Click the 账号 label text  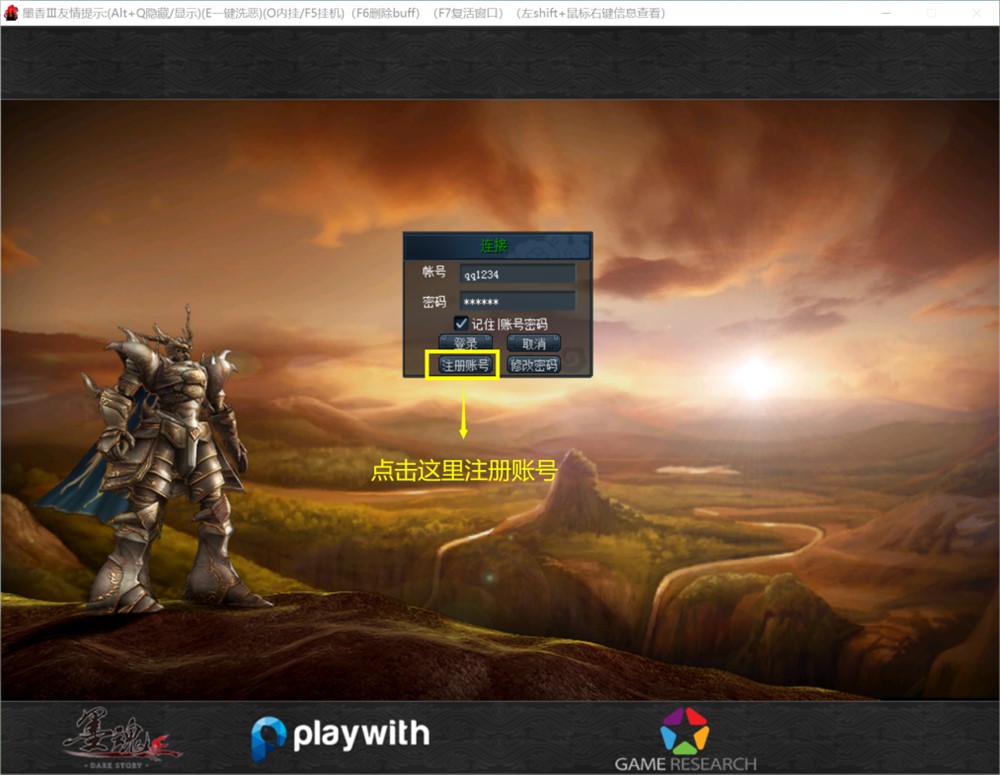click(434, 273)
